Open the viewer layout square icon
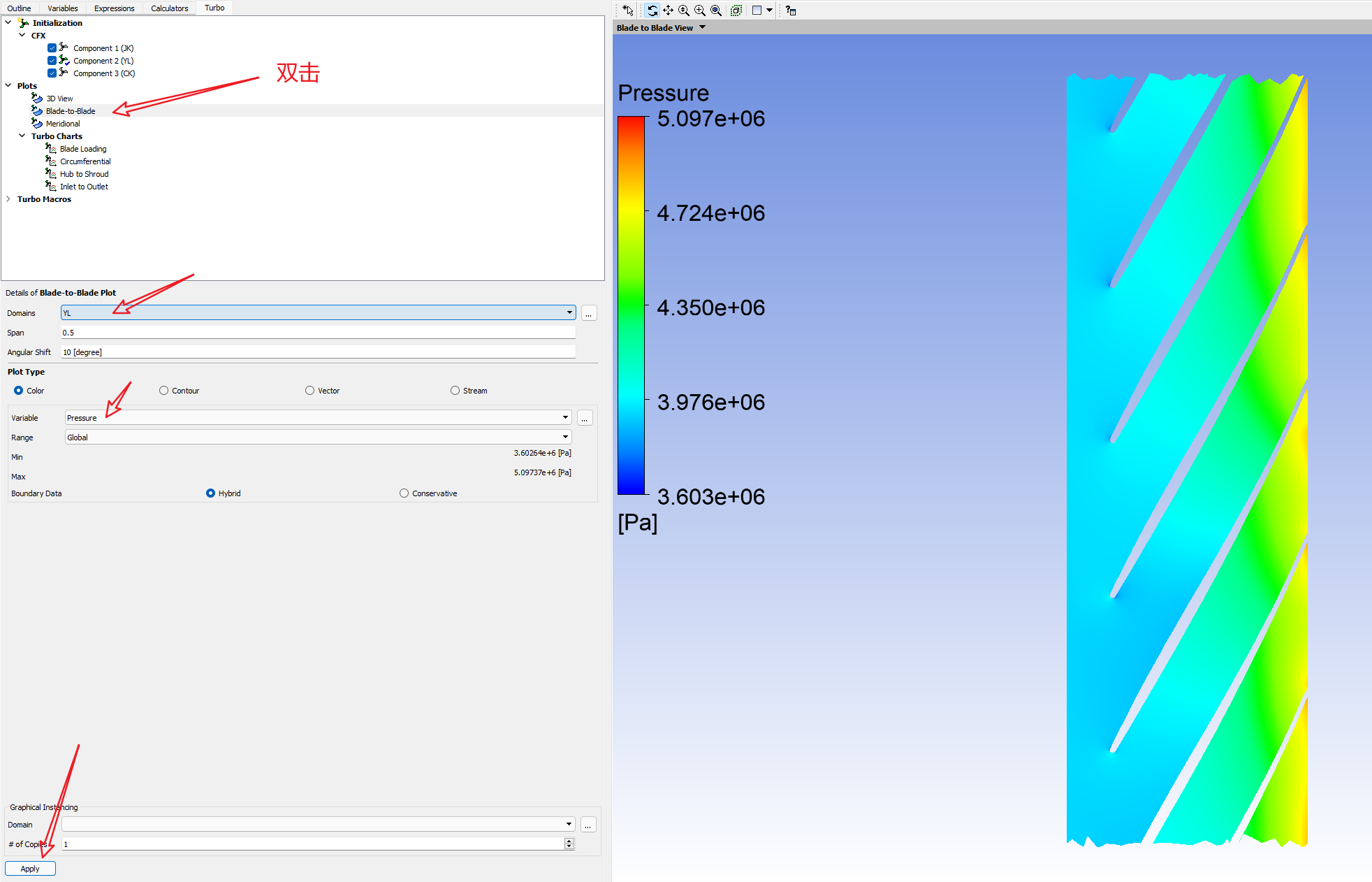Viewport: 1372px width, 882px height. (x=757, y=10)
